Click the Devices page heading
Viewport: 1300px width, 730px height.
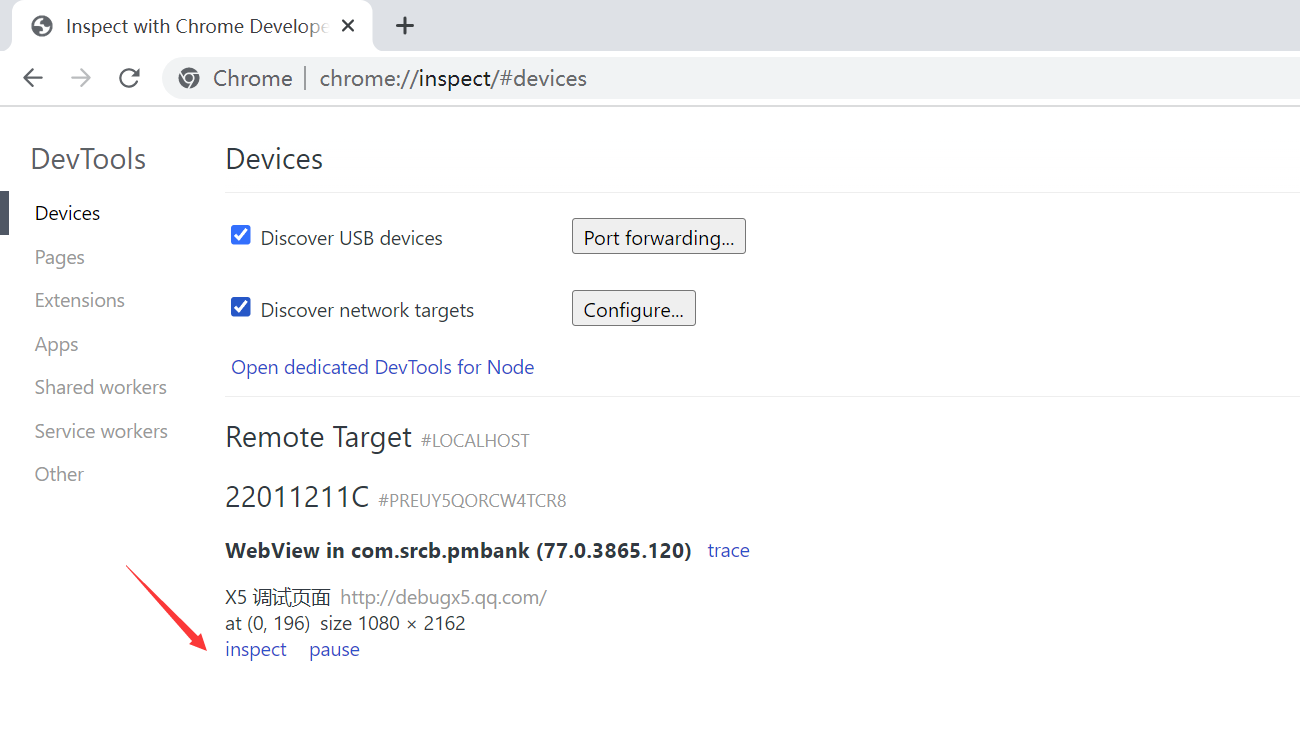coord(274,159)
